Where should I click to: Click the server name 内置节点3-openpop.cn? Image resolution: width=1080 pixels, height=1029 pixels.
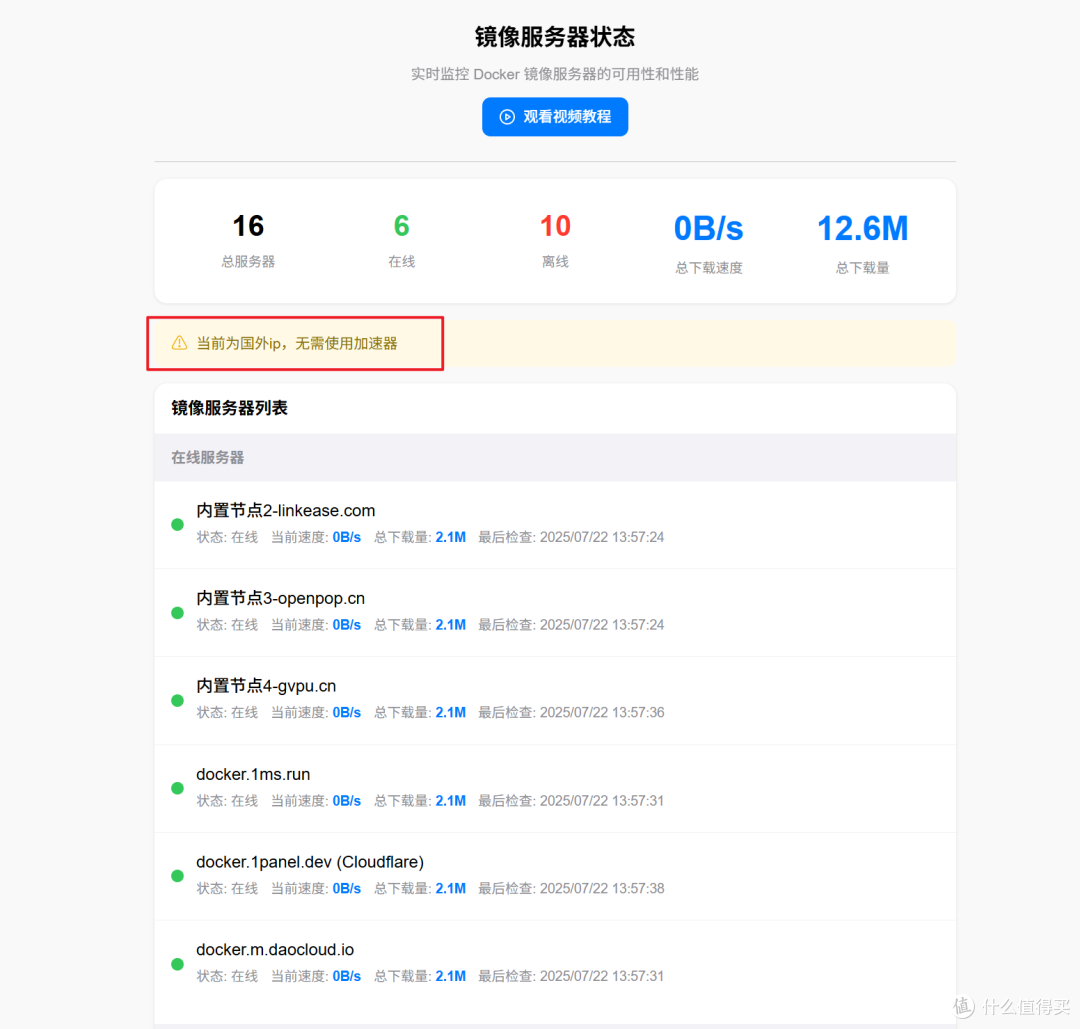coord(280,599)
